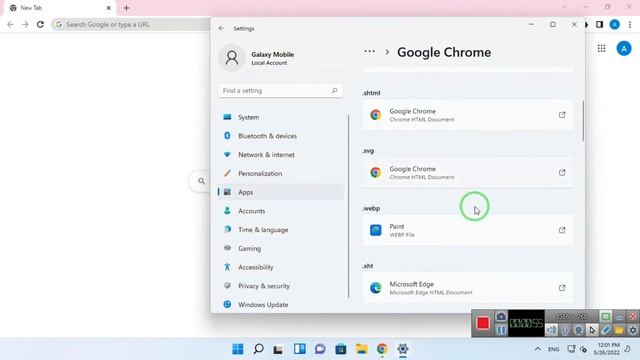Expand the breadcrumb ellipsis in Settings

[x=369, y=51]
